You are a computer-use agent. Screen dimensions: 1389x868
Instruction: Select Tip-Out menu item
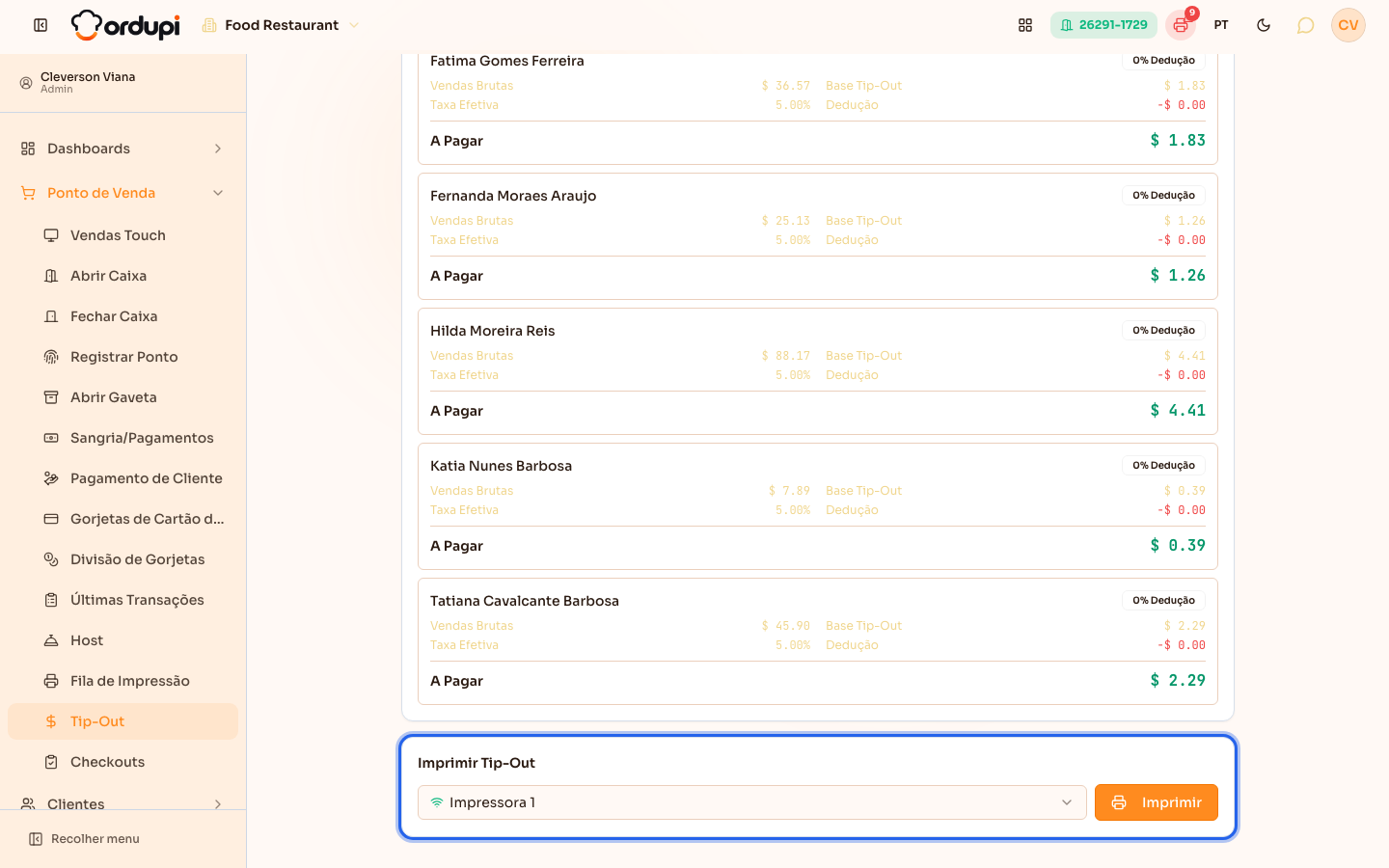[x=123, y=721]
